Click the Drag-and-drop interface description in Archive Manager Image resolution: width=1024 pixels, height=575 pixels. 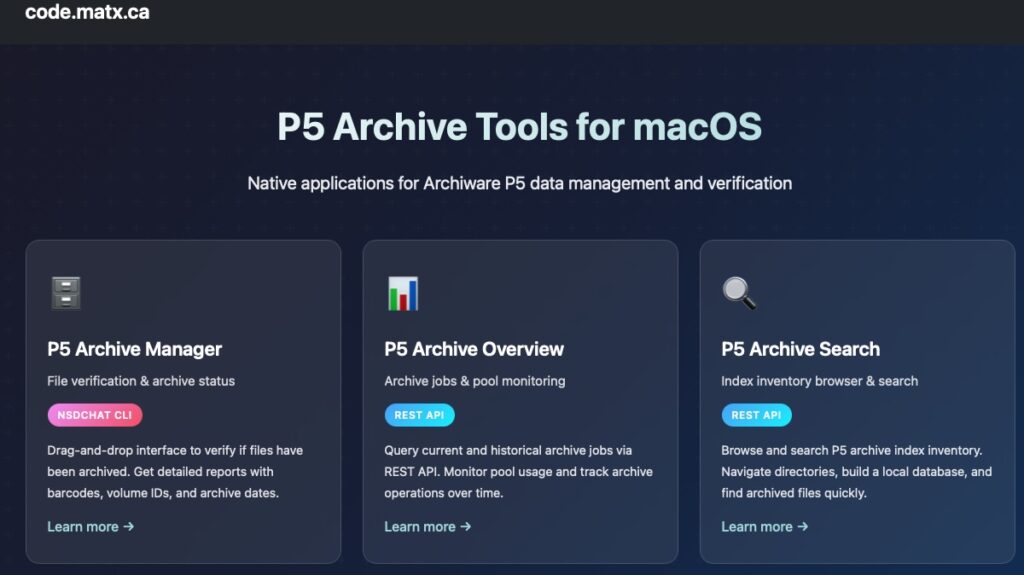[175, 471]
